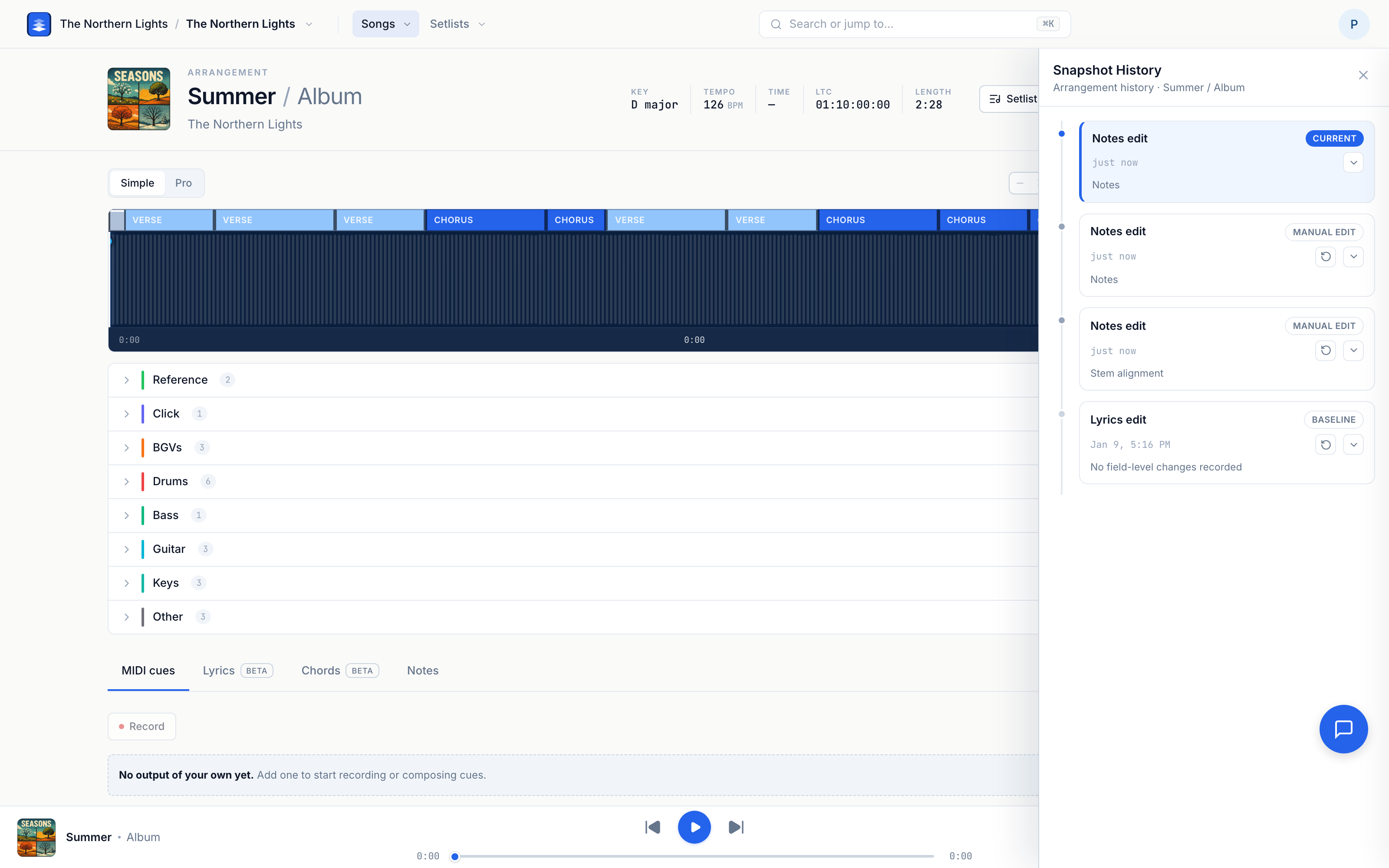Viewport: 1389px width, 868px height.
Task: Click the second VERSE section marker
Action: (x=274, y=220)
